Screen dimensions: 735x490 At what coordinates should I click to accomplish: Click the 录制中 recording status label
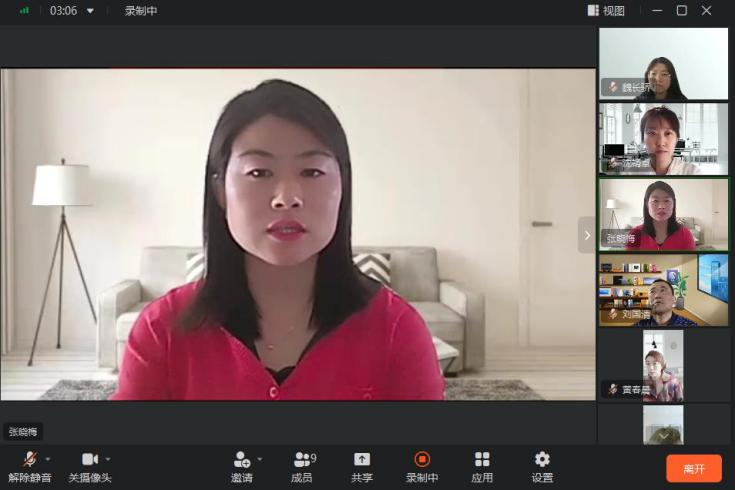(x=141, y=11)
